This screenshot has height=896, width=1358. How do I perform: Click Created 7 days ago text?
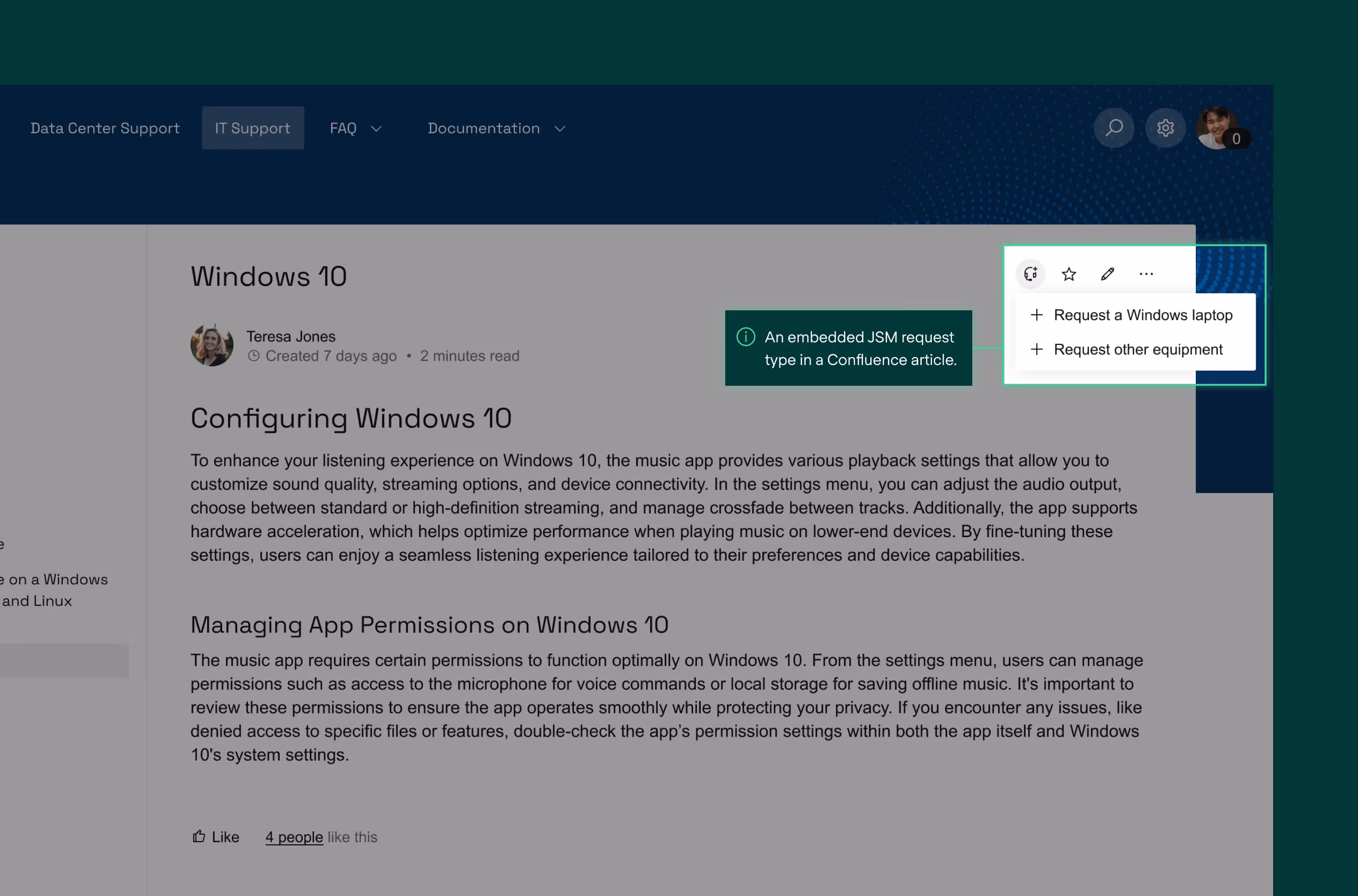click(x=331, y=356)
